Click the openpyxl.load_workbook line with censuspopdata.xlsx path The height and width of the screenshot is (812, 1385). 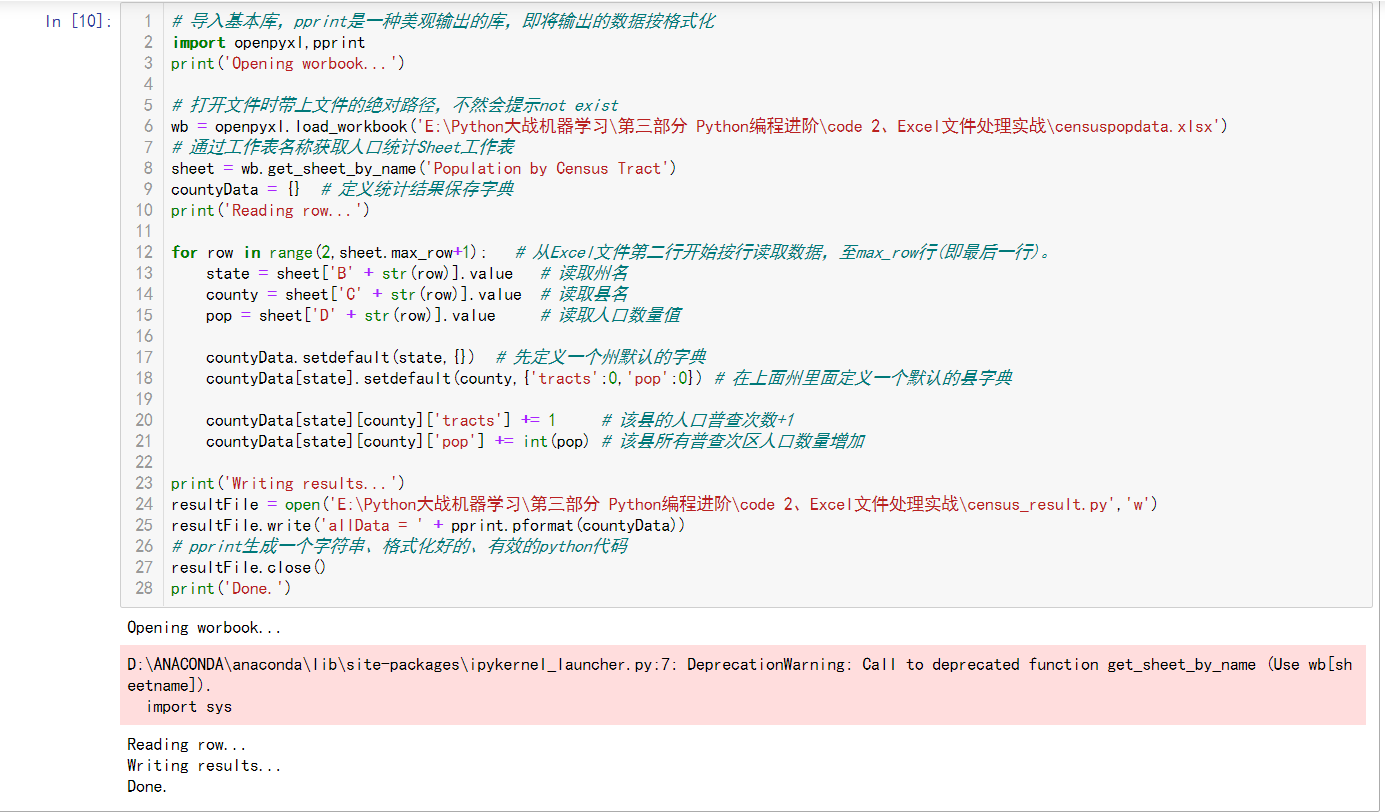699,126
